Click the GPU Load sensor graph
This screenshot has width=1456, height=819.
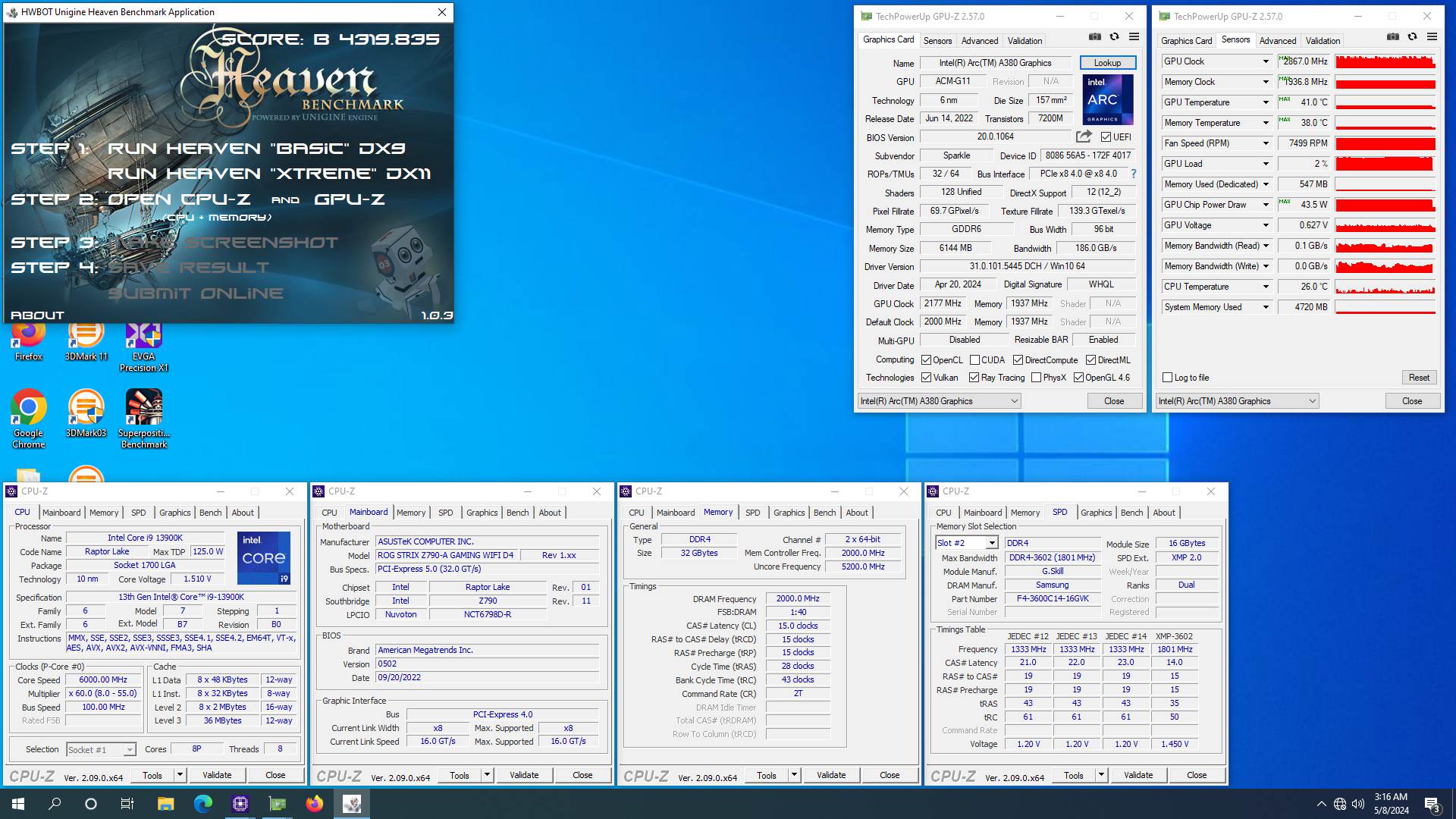[x=1385, y=164]
